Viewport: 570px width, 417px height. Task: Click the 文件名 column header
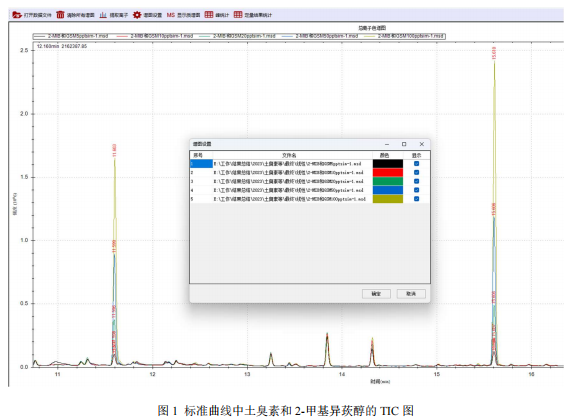coord(289,155)
